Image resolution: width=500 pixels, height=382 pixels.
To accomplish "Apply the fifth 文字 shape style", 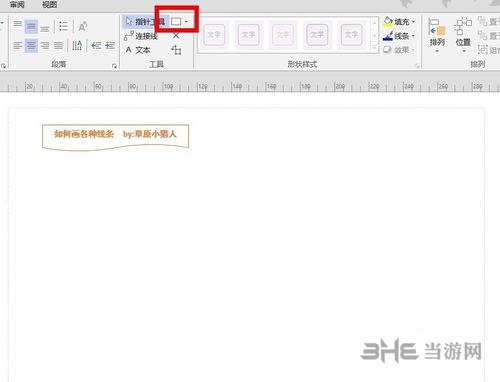I will coord(351,34).
